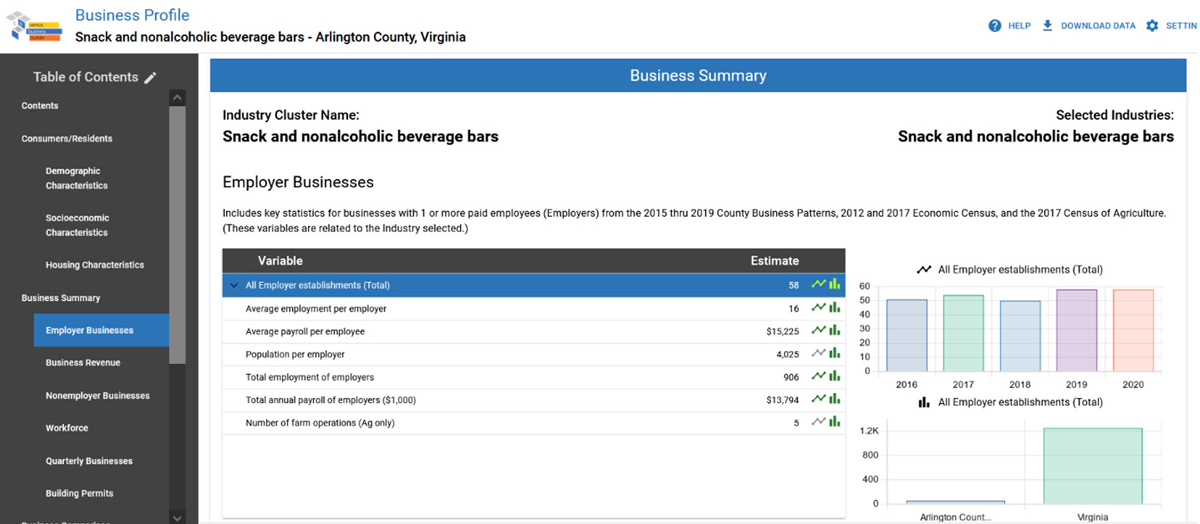This screenshot has width=1200, height=524.
Task: Open Contents in the table of contents
Action: [x=40, y=106]
